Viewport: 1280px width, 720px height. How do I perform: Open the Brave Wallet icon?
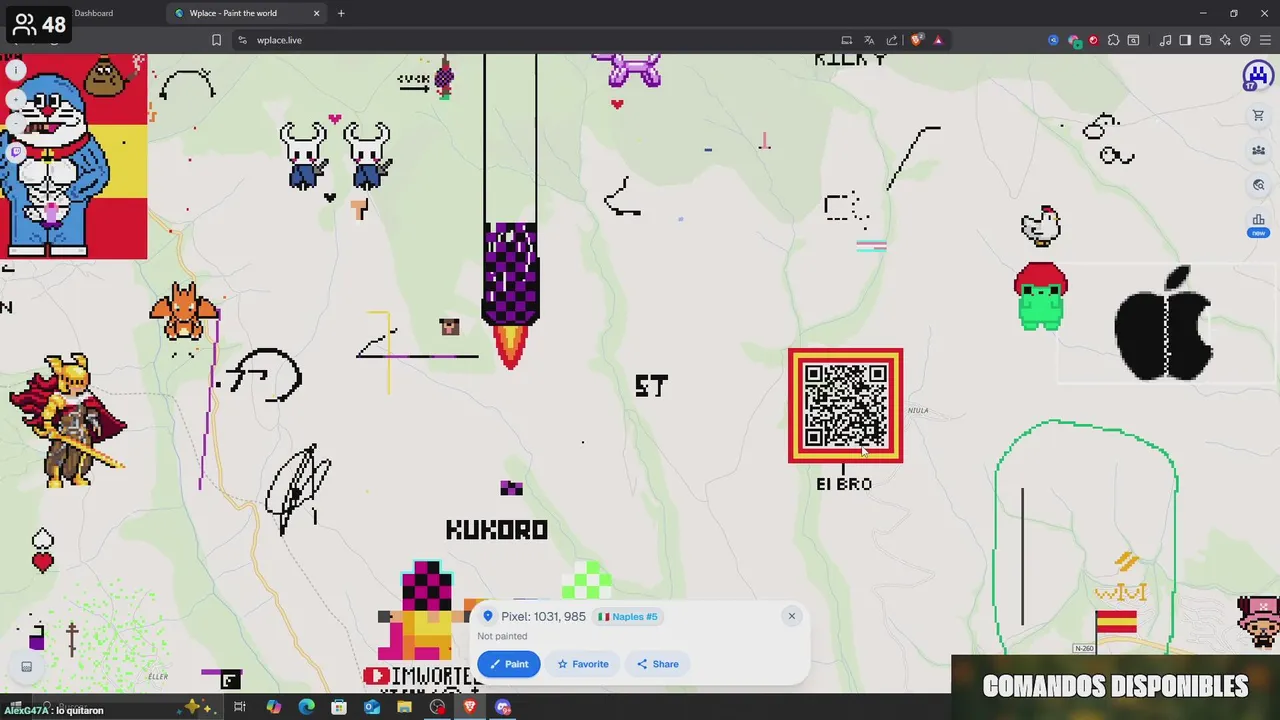(1205, 40)
